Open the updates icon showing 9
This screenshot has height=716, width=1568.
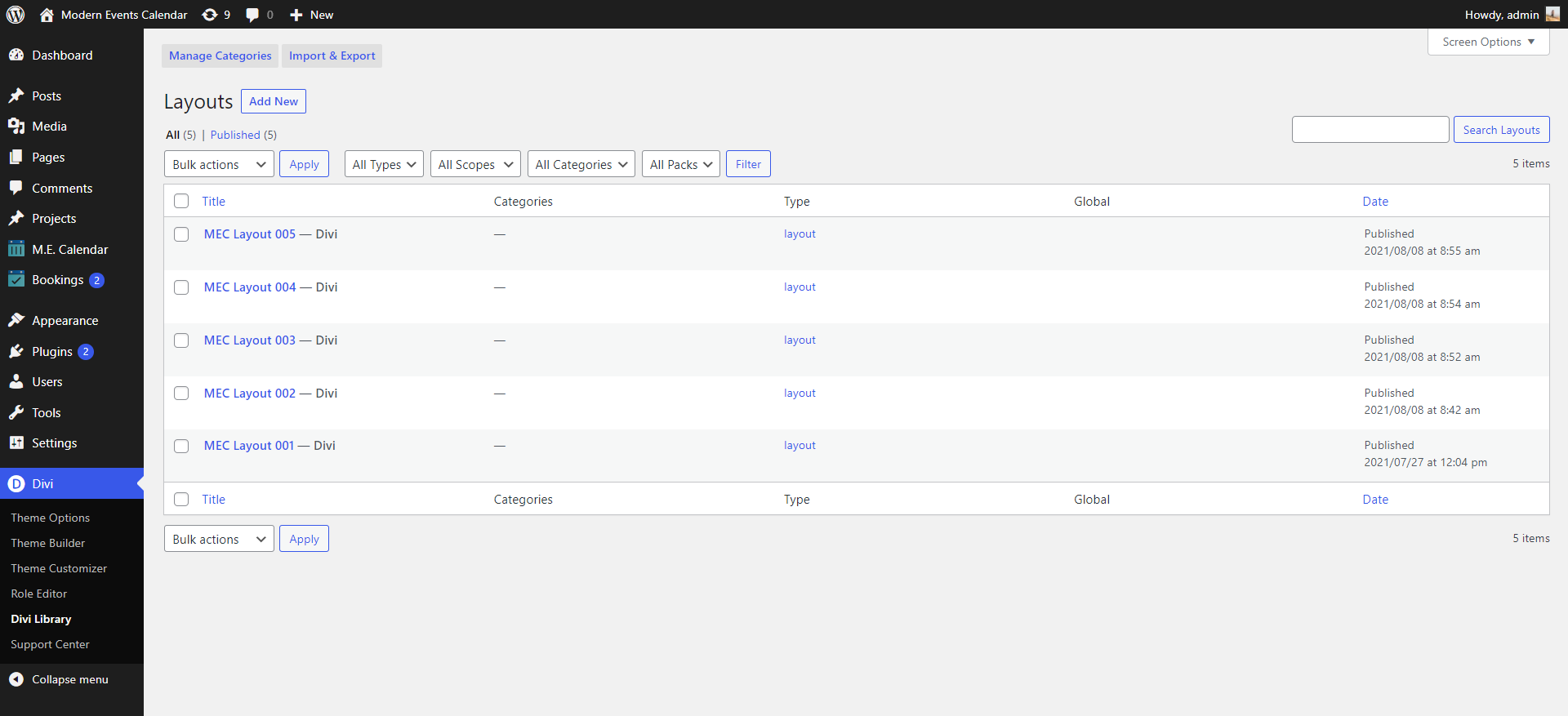(x=211, y=15)
